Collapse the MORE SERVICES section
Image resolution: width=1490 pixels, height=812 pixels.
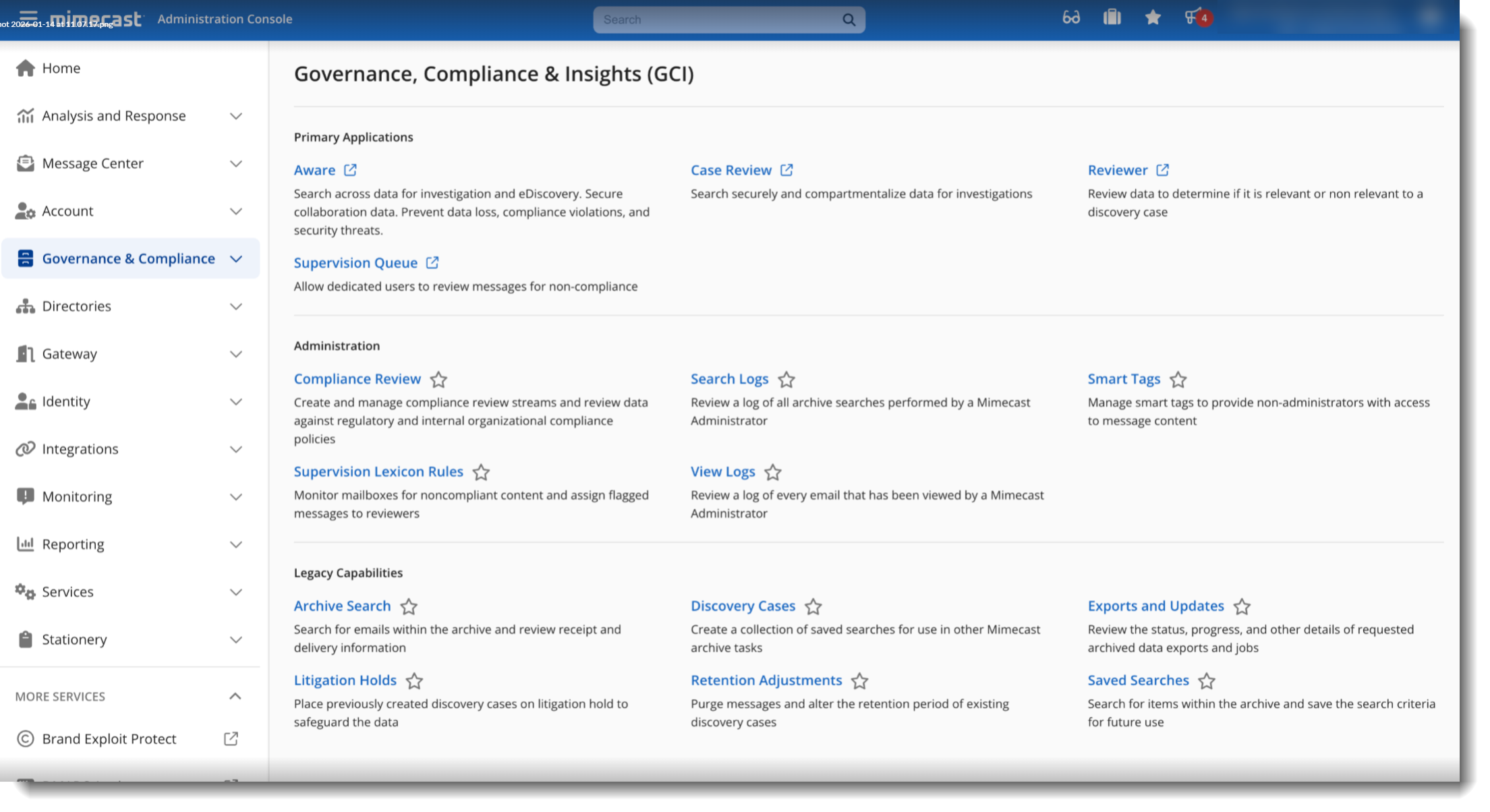tap(235, 696)
